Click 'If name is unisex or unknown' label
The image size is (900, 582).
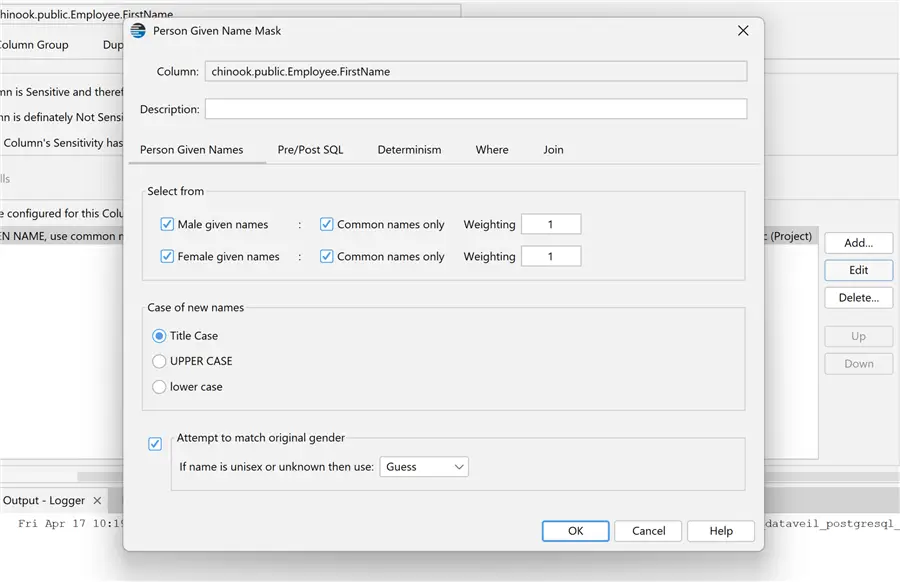click(x=276, y=467)
